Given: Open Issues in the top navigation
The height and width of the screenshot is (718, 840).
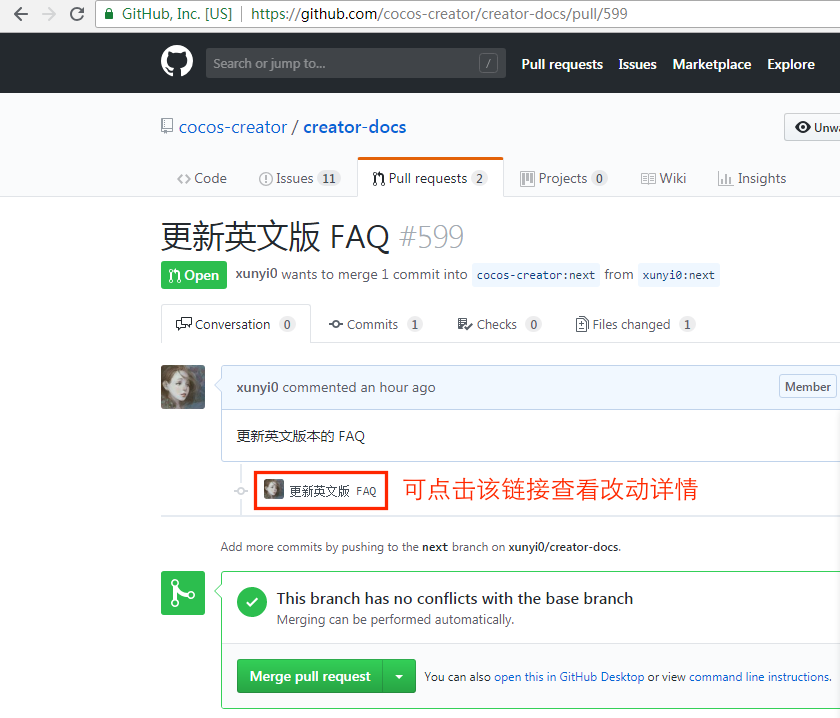Looking at the screenshot, I should coord(638,64).
